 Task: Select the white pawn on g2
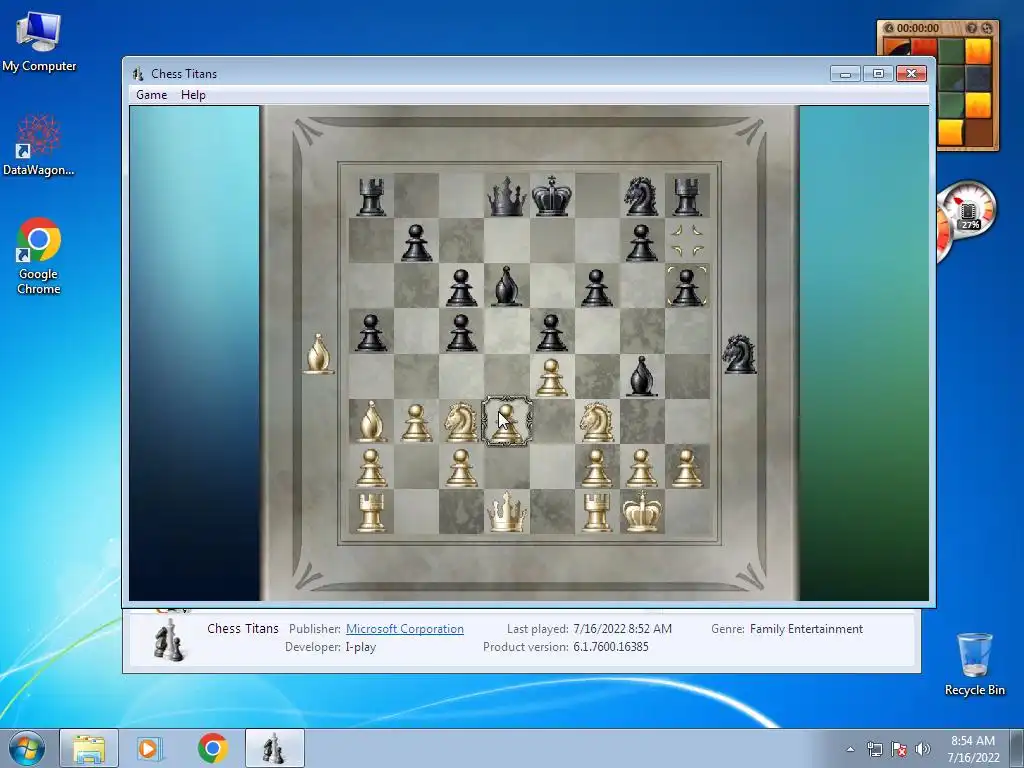641,468
